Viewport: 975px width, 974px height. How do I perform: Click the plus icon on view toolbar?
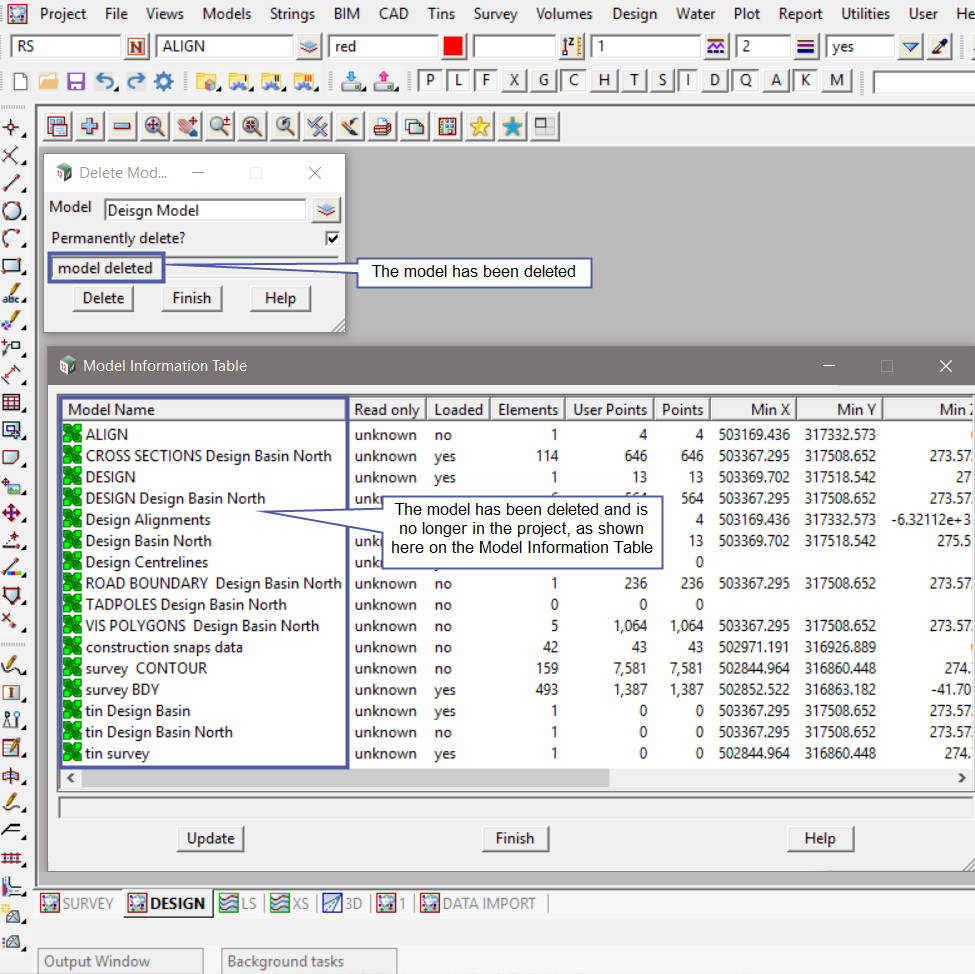[90, 126]
